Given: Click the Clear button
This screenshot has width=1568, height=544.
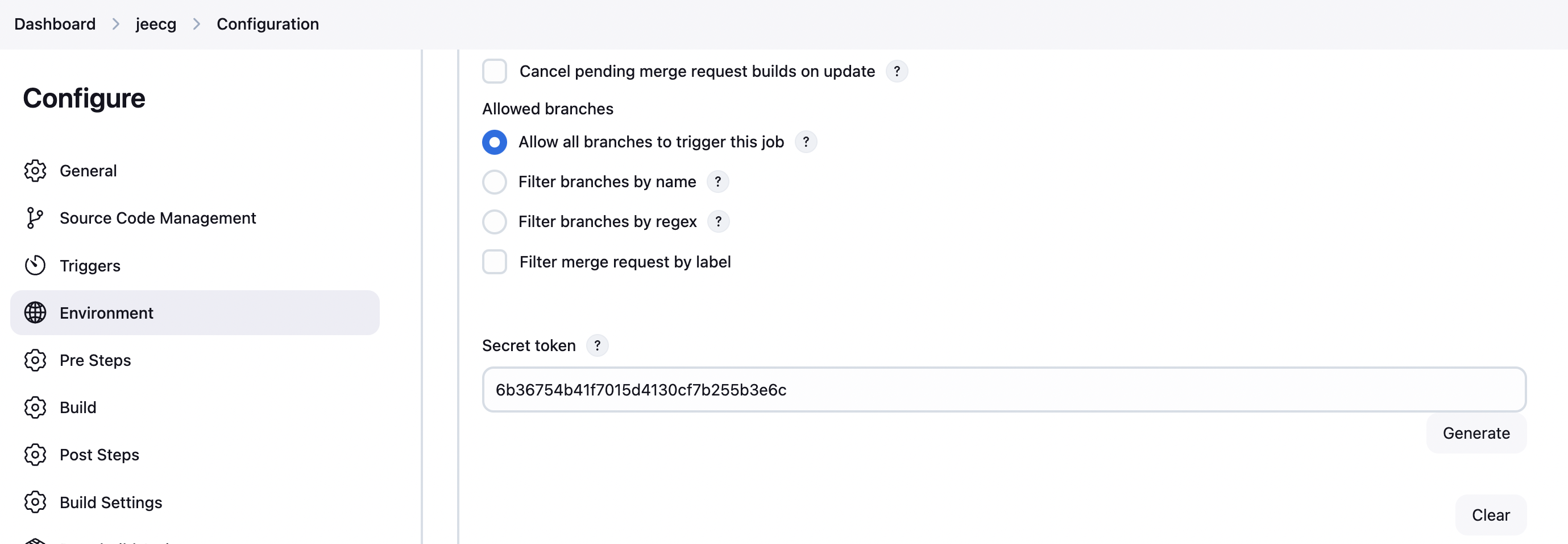Looking at the screenshot, I should tap(1491, 515).
